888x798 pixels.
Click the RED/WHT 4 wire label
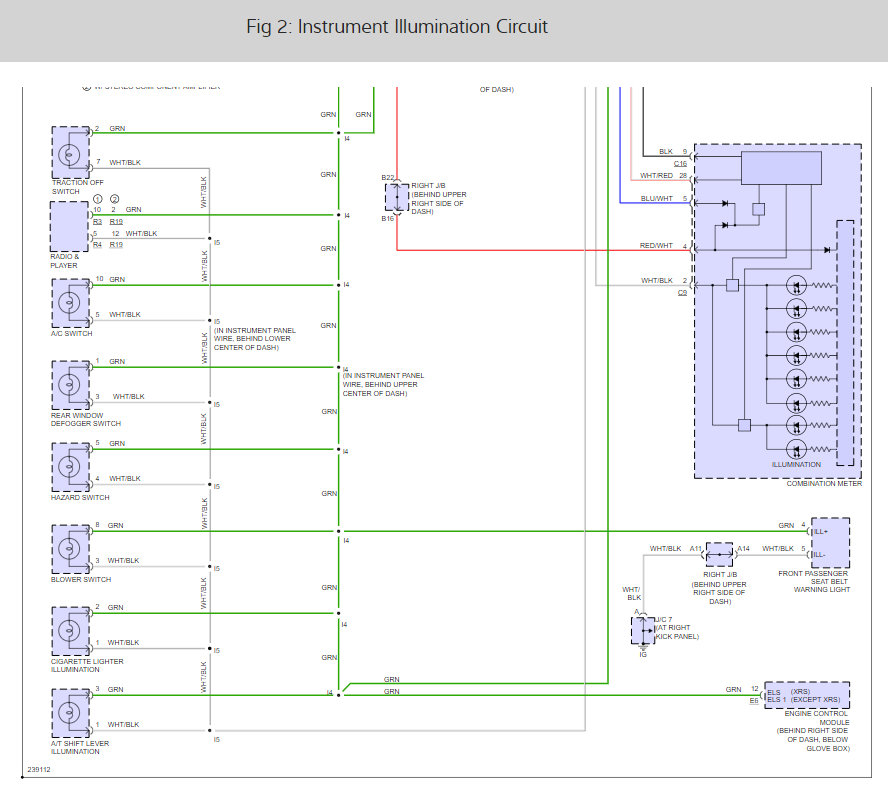[x=663, y=245]
